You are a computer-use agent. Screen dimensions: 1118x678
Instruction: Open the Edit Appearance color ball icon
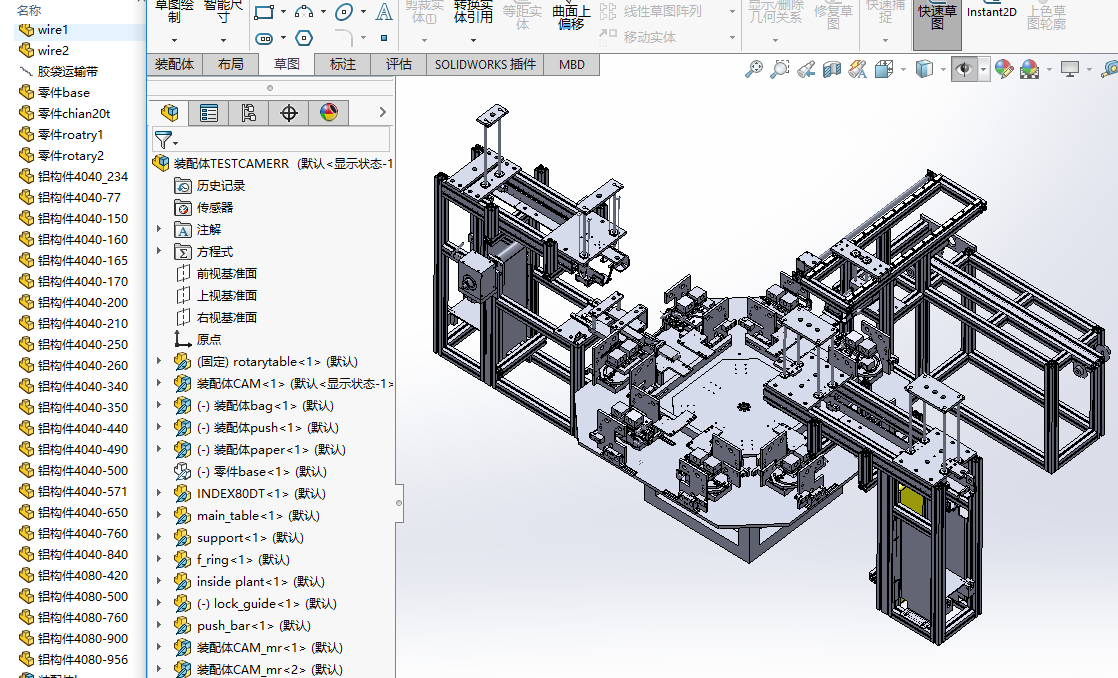tap(1004, 69)
